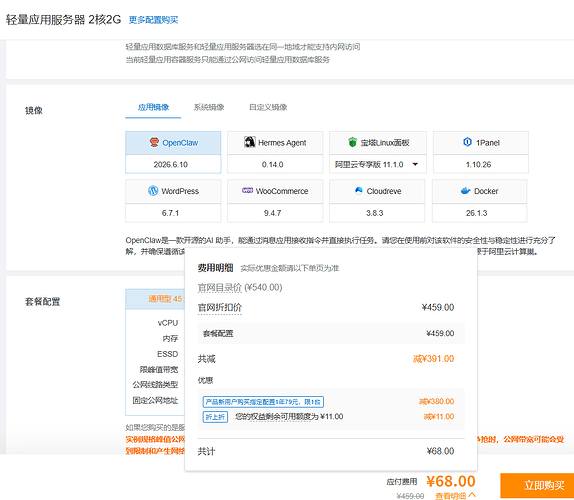The height and width of the screenshot is (500, 574).
Task: Select the Docker whale icon
Action: (465, 191)
